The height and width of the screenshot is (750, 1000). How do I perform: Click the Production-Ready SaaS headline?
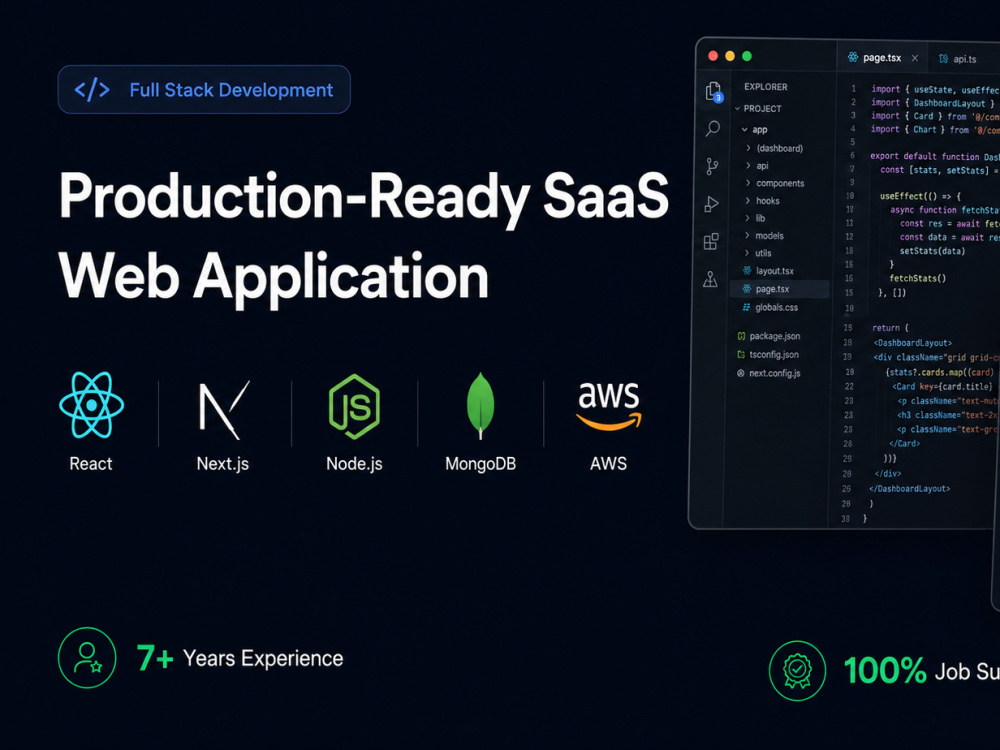(x=364, y=198)
